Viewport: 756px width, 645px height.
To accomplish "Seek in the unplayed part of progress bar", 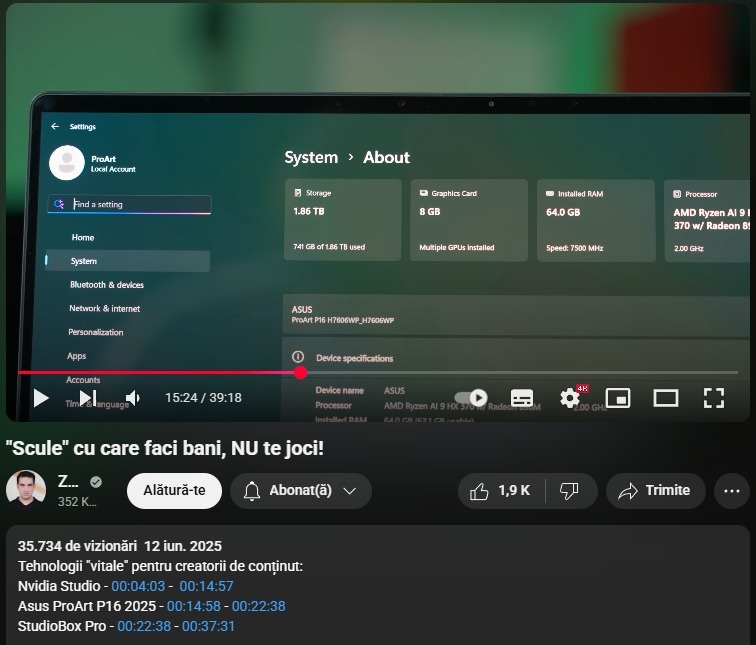I will click(522, 372).
